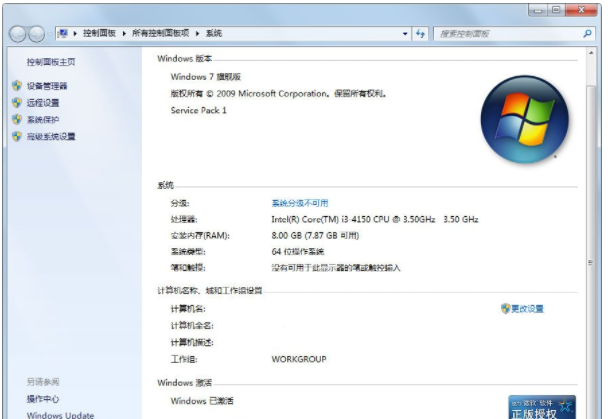608x419 pixels.
Task: Expand the arrow after 所有控制面板项 breadcrumb
Action: (200, 33)
